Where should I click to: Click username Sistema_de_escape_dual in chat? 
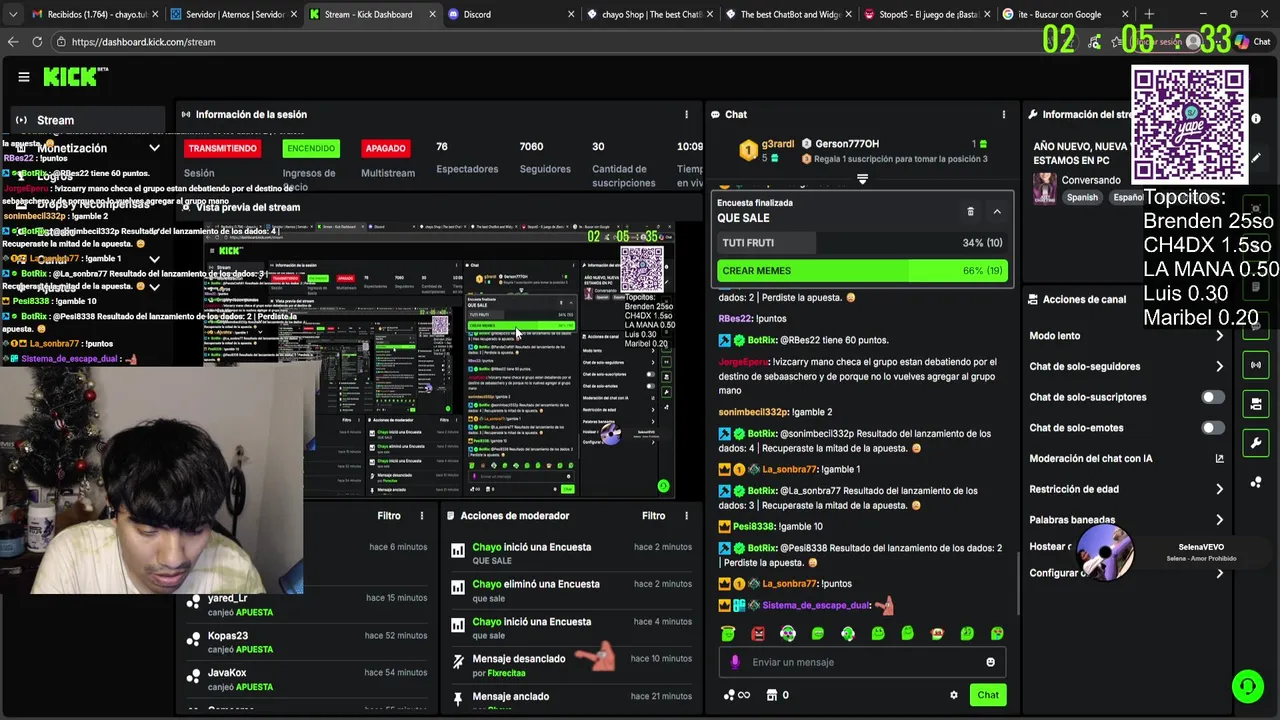tap(816, 606)
